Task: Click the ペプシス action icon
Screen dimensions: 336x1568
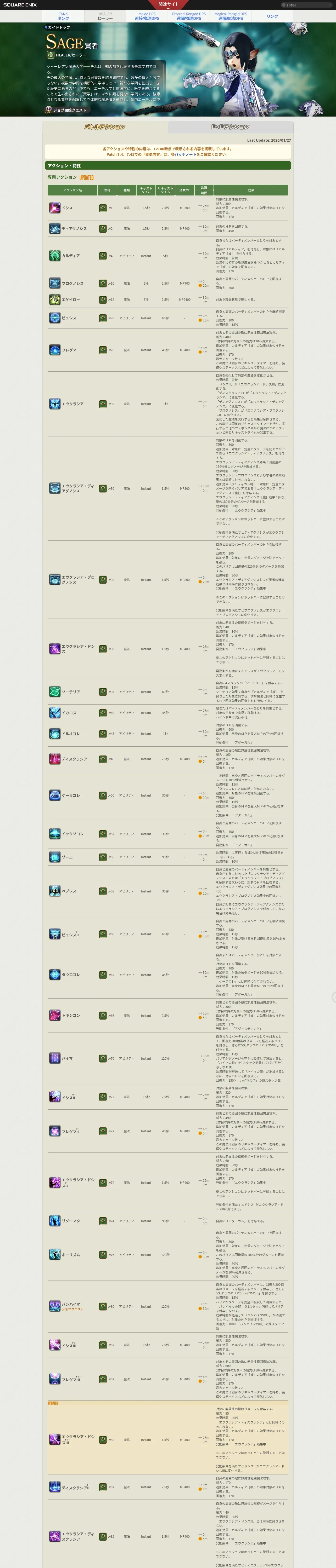Action: (x=55, y=891)
